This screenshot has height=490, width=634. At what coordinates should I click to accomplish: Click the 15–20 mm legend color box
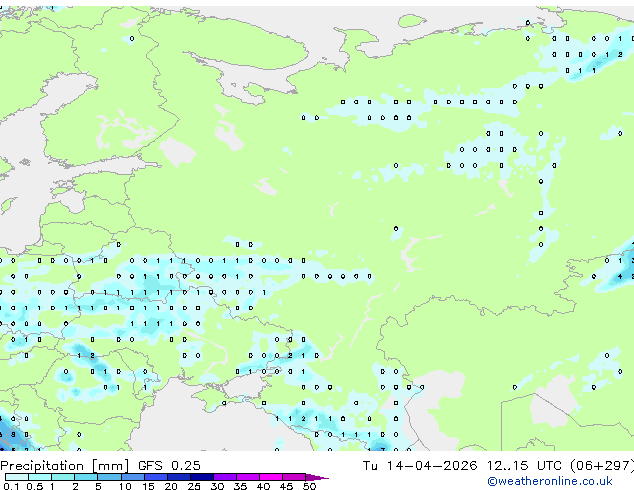156,477
